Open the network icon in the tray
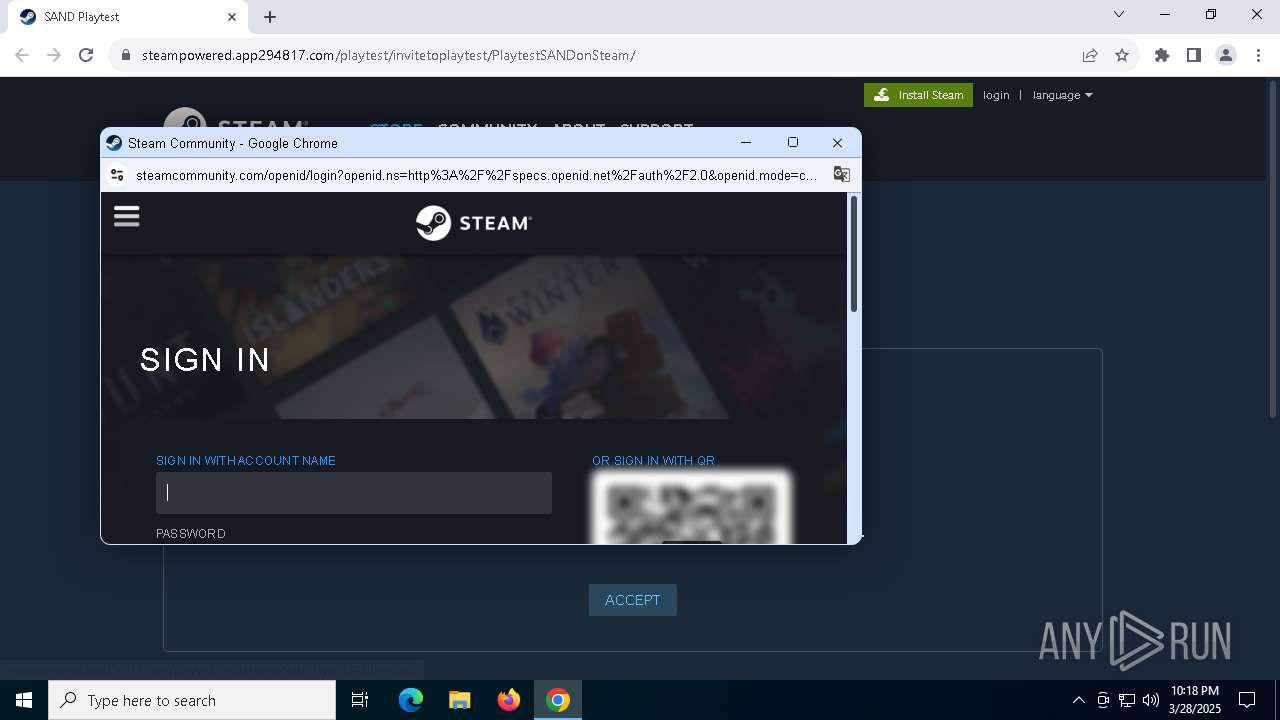Viewport: 1280px width, 720px height. (1127, 700)
